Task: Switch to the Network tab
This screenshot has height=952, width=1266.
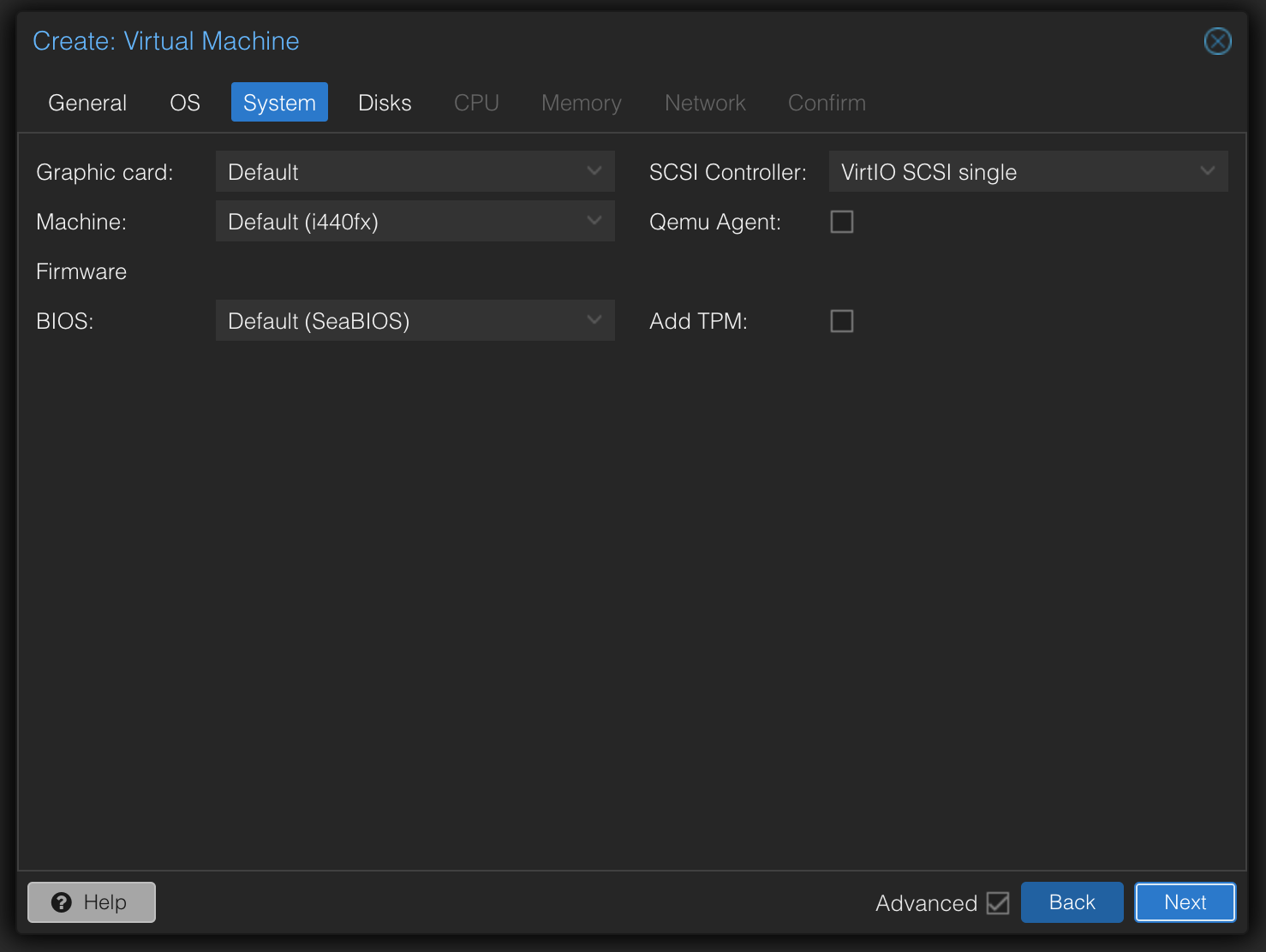Action: [x=705, y=102]
